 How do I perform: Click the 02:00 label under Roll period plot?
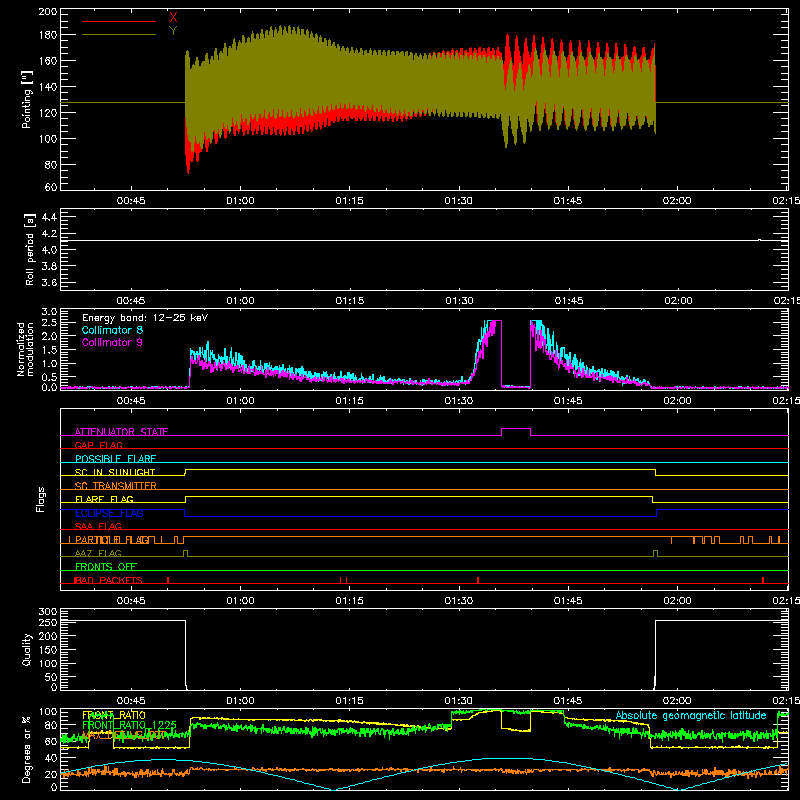(x=678, y=301)
